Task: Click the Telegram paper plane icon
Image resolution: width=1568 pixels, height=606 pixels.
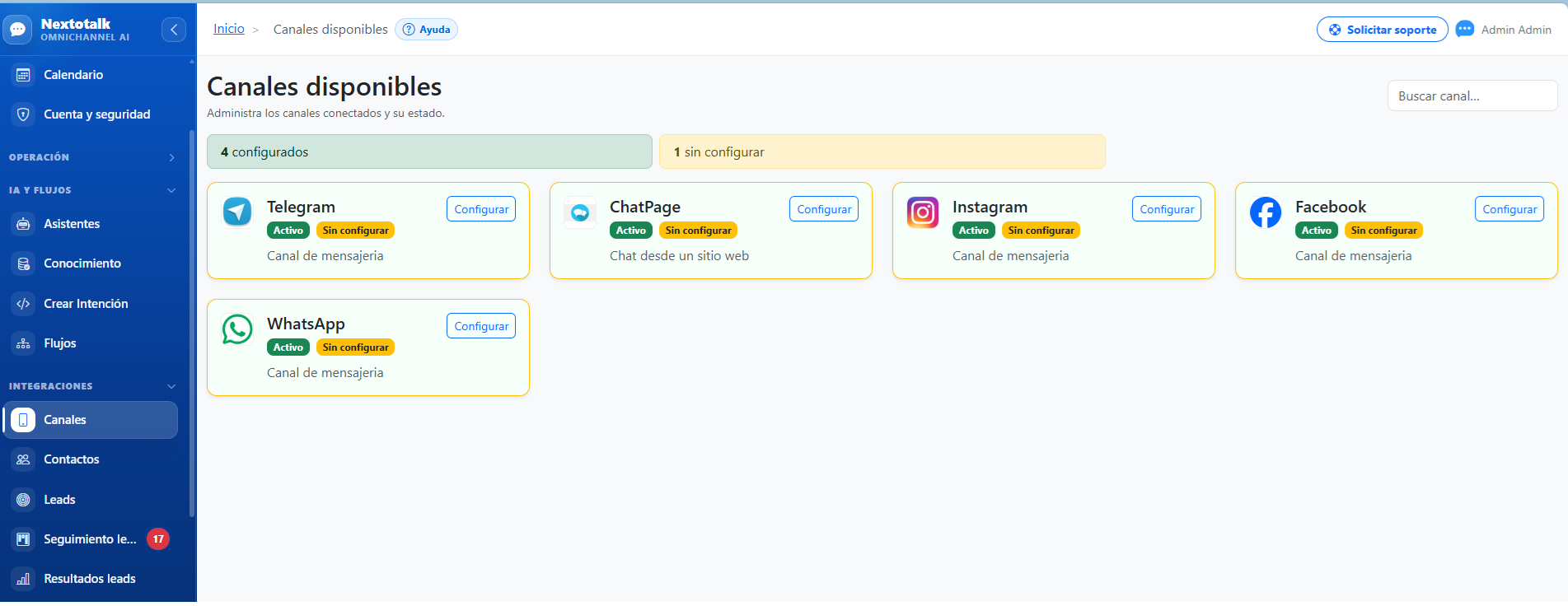Action: tap(237, 212)
